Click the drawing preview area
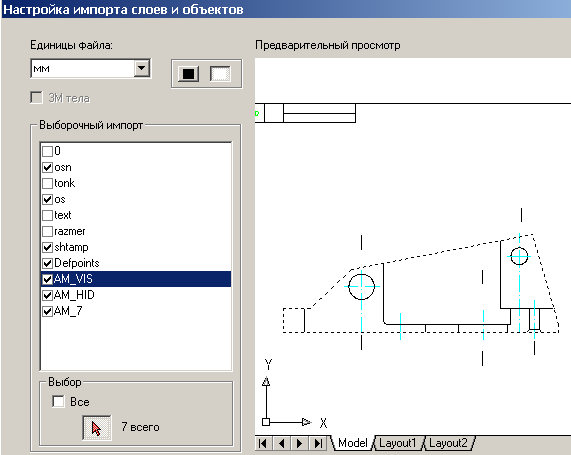Image resolution: width=571 pixels, height=455 pixels. click(413, 246)
